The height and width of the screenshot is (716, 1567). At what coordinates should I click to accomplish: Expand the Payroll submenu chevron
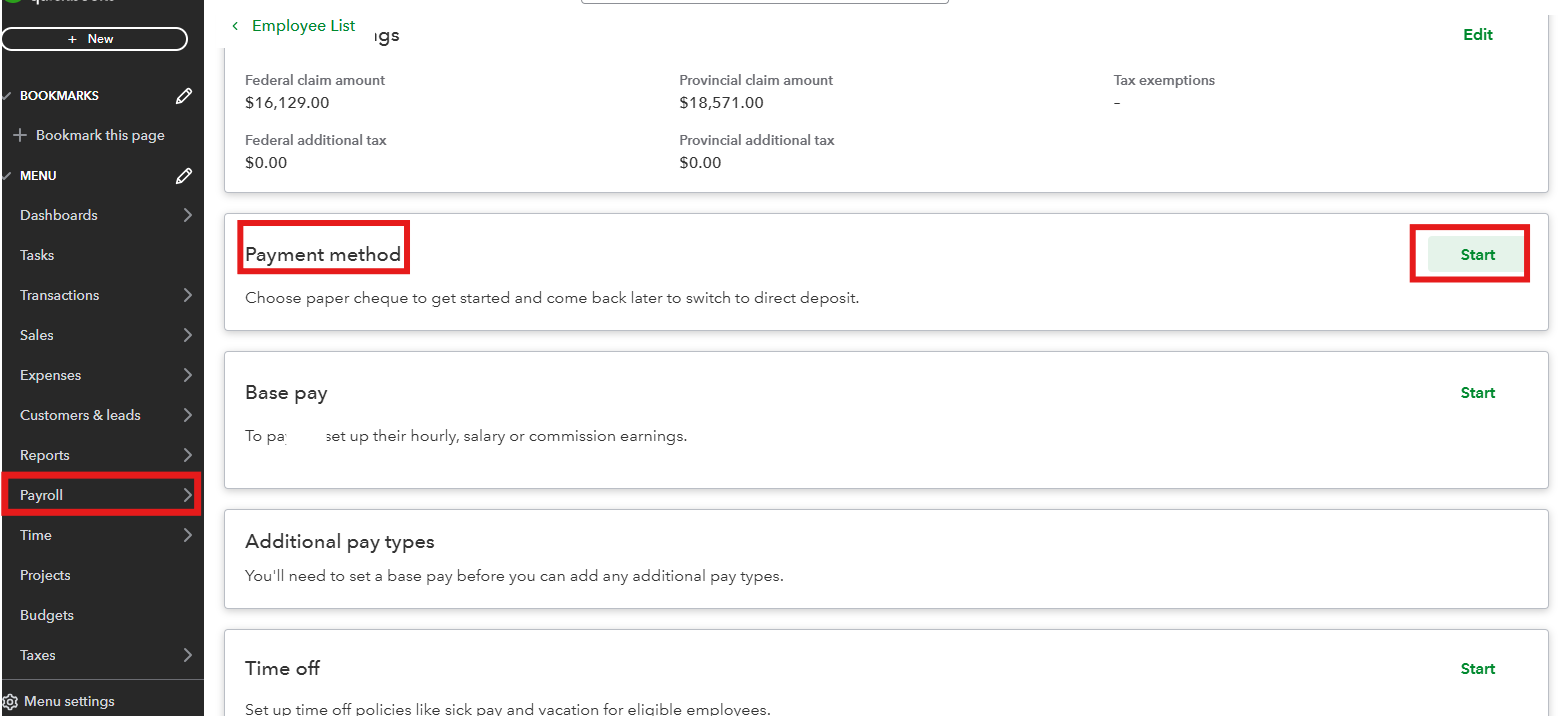tap(187, 495)
